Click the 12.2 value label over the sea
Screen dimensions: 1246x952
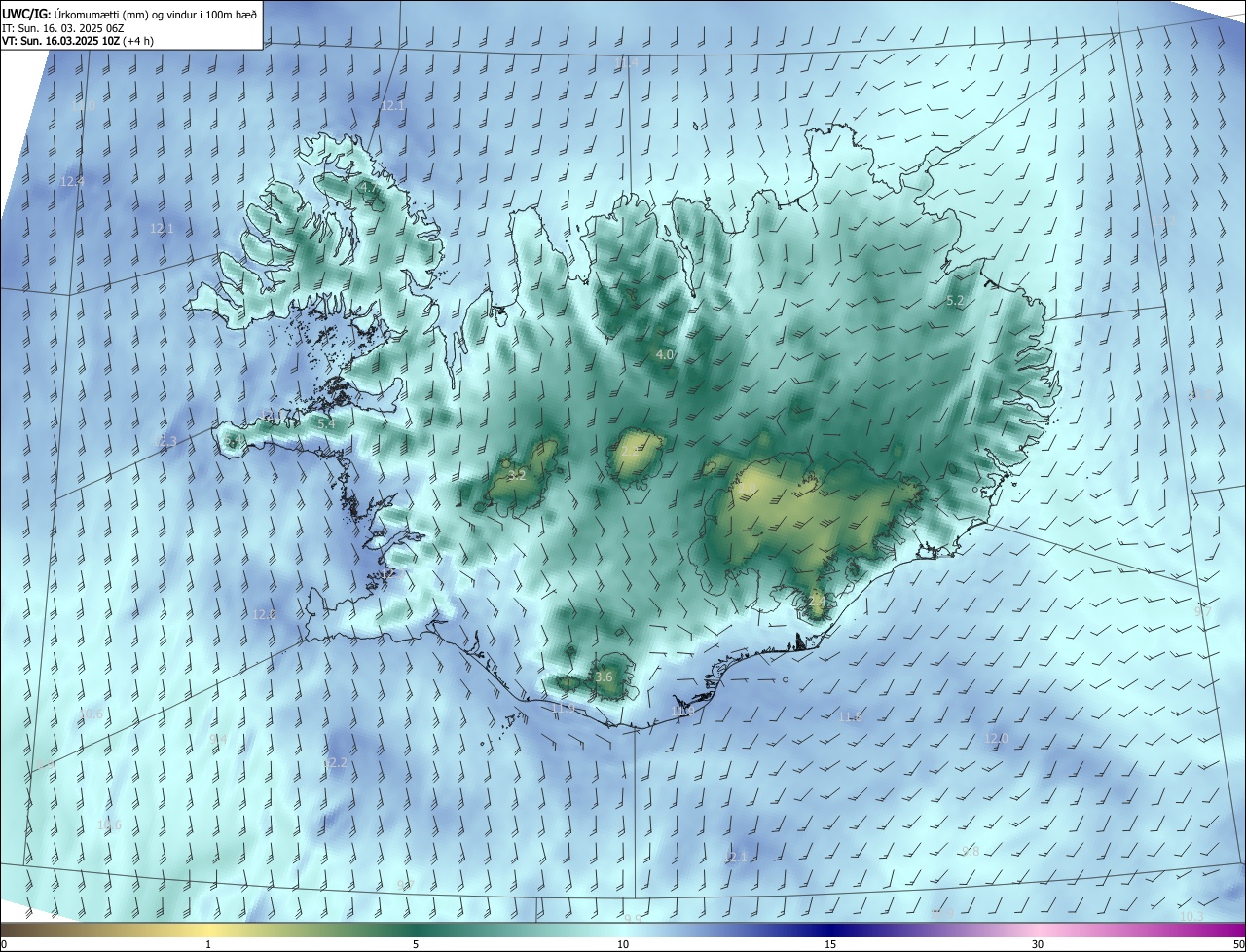(335, 762)
